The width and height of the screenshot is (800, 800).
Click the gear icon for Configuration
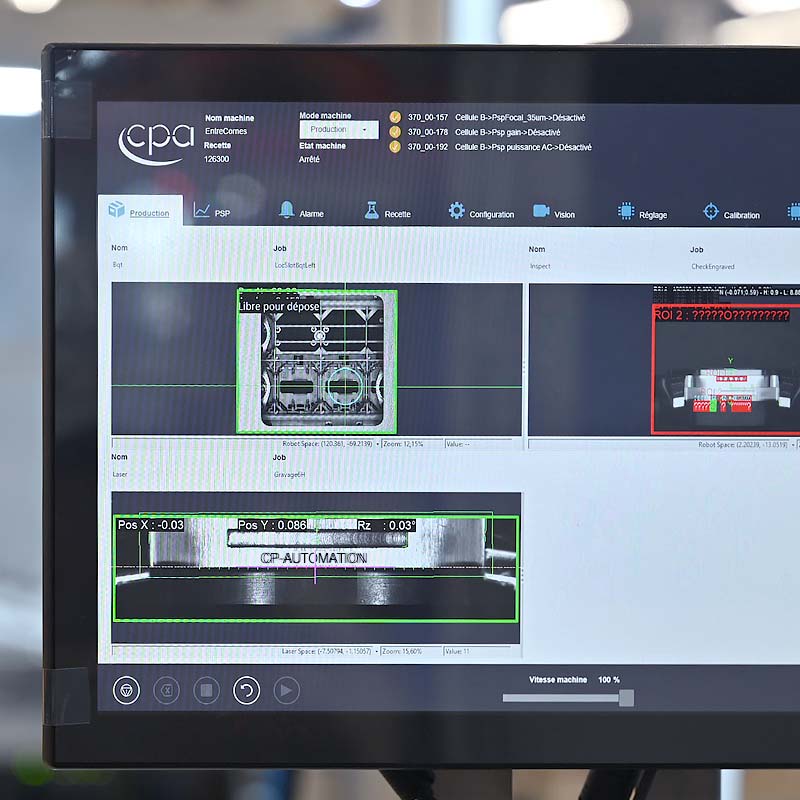[457, 211]
